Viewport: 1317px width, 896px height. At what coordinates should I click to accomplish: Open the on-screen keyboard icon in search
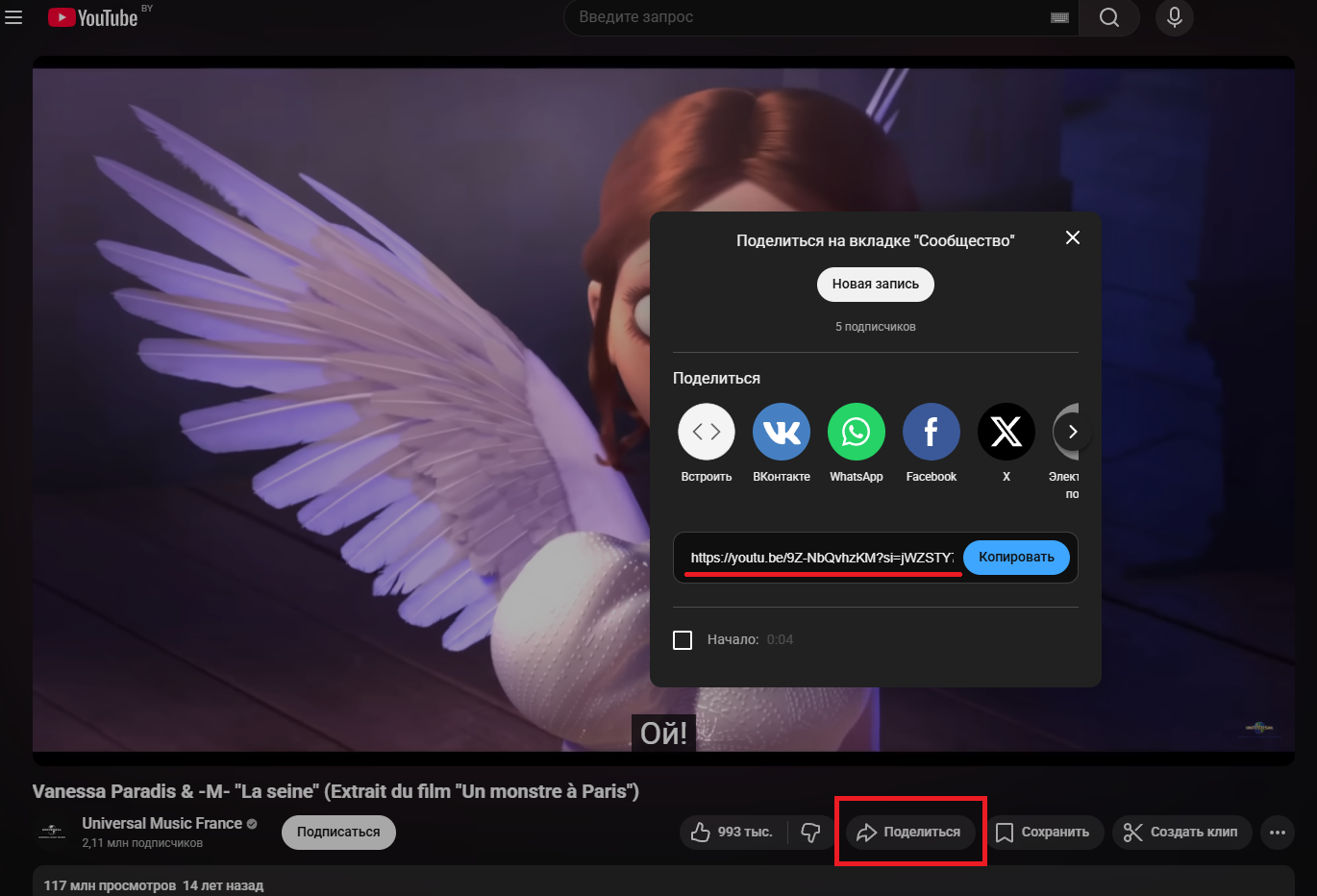[1059, 17]
